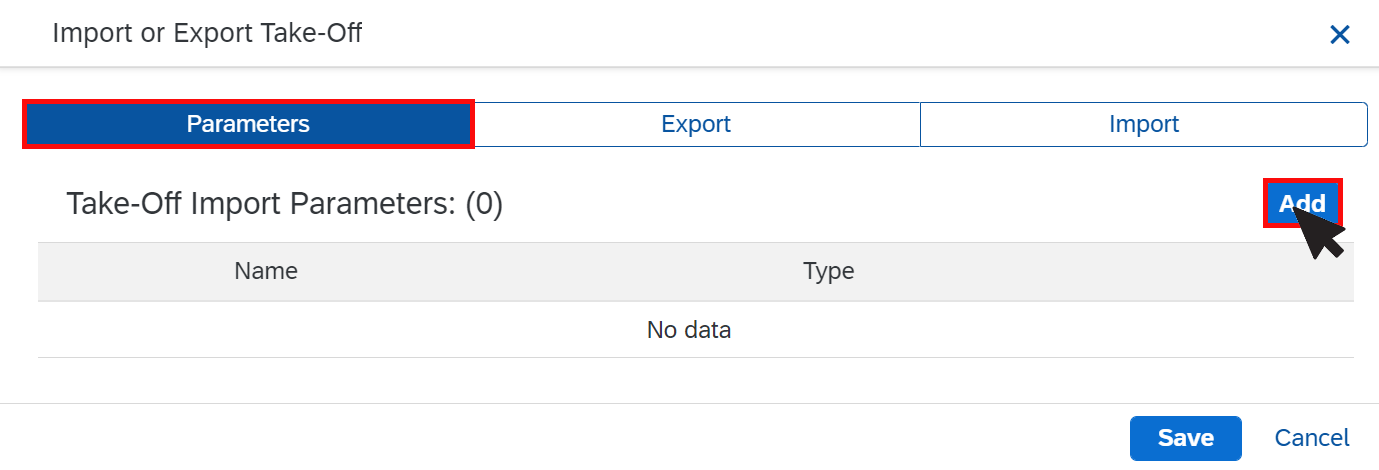Confirm with the Save button in the footer
Image resolution: width=1379 pixels, height=470 pixels.
click(1185, 438)
